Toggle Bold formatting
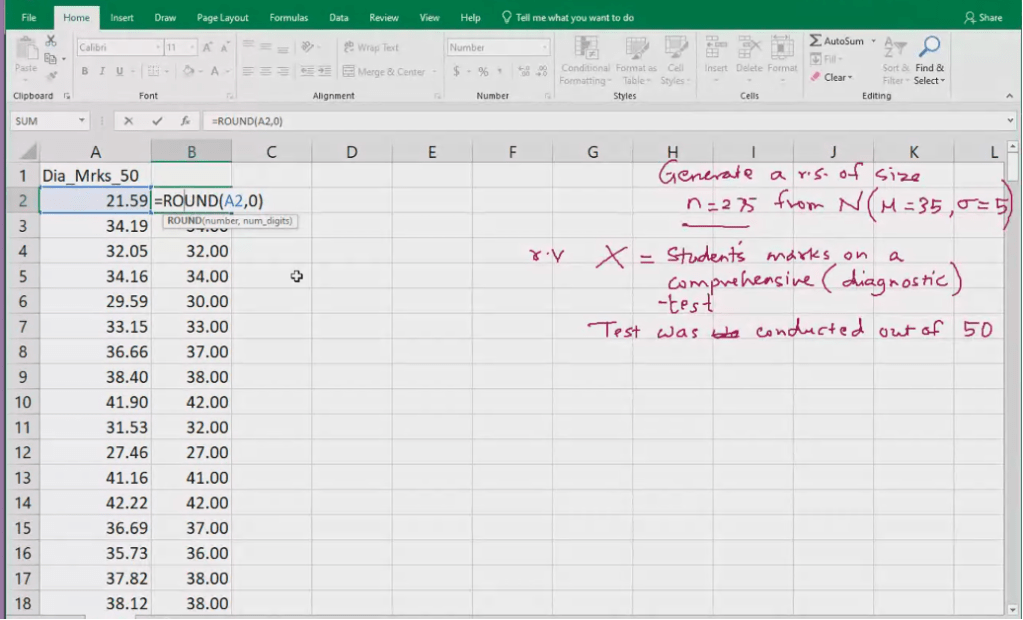The height and width of the screenshot is (620, 1023). tap(85, 71)
